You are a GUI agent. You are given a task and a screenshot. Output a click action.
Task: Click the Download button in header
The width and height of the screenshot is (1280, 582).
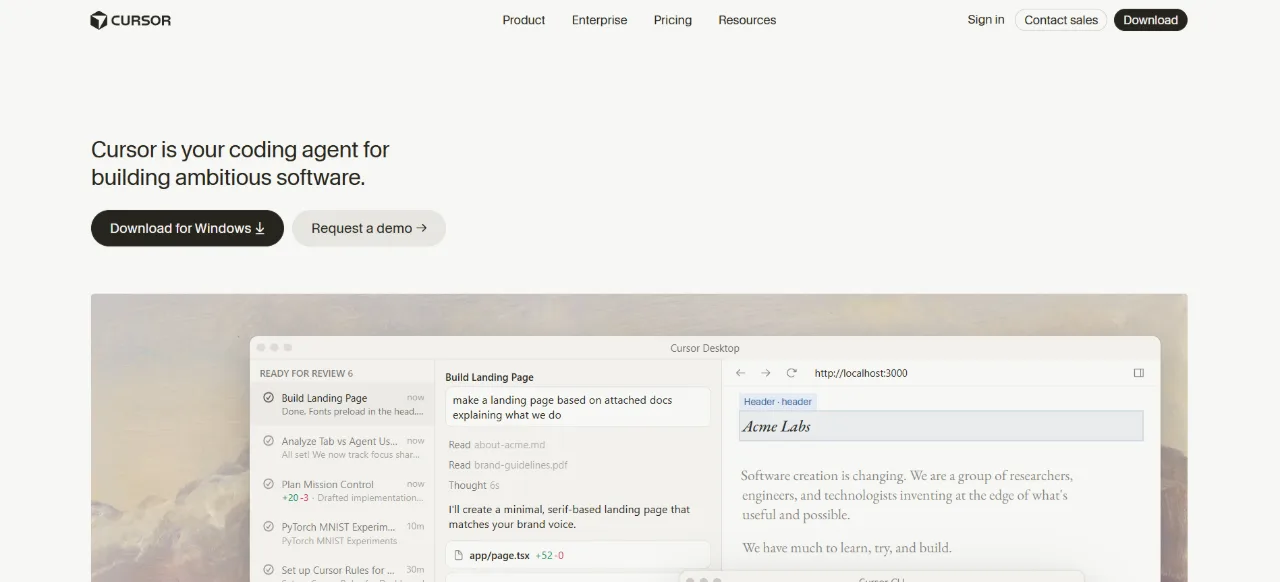(x=1150, y=20)
